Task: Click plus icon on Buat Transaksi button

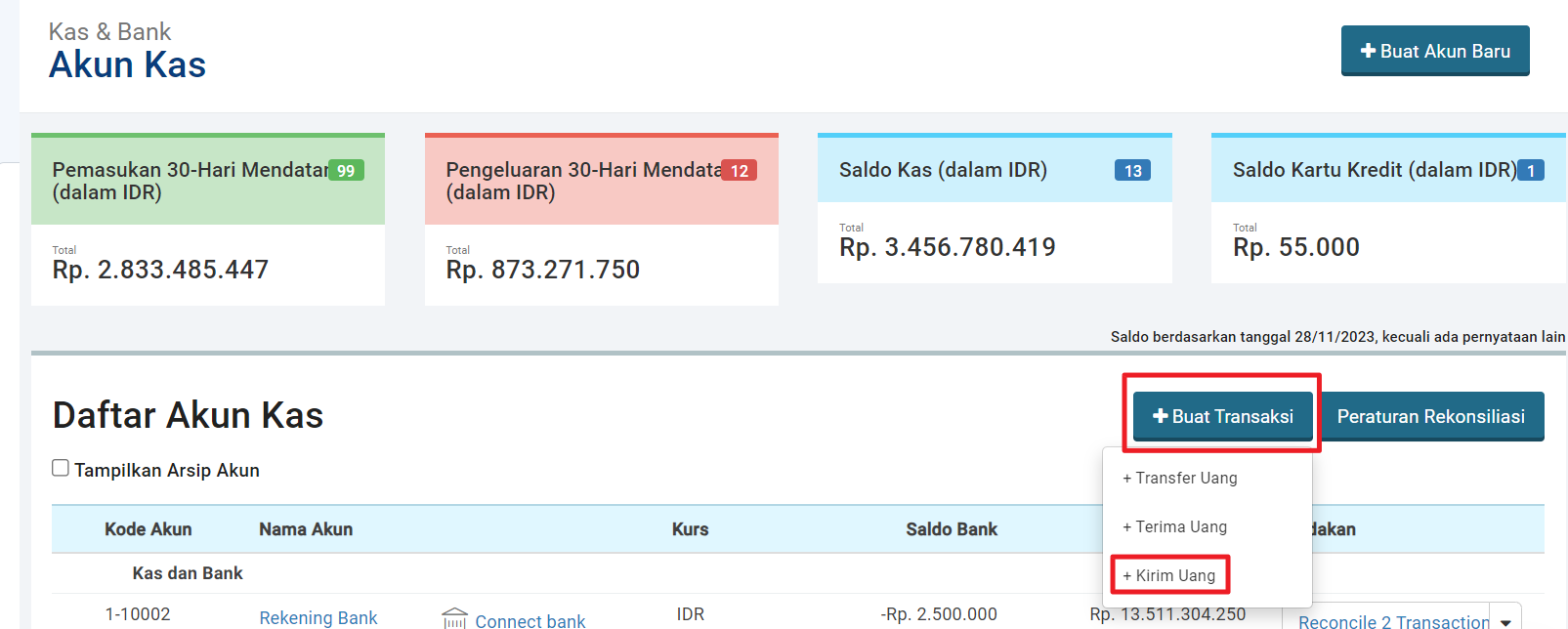Action: (x=1161, y=416)
